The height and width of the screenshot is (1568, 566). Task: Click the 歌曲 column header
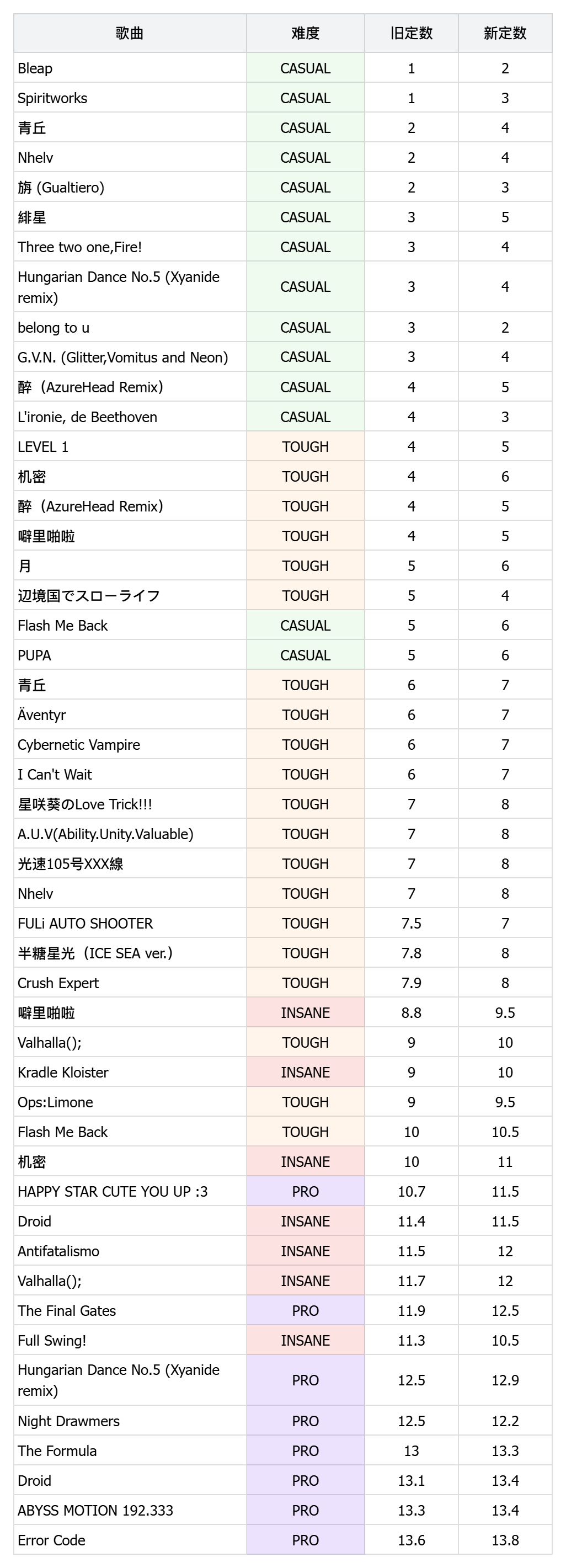[130, 34]
